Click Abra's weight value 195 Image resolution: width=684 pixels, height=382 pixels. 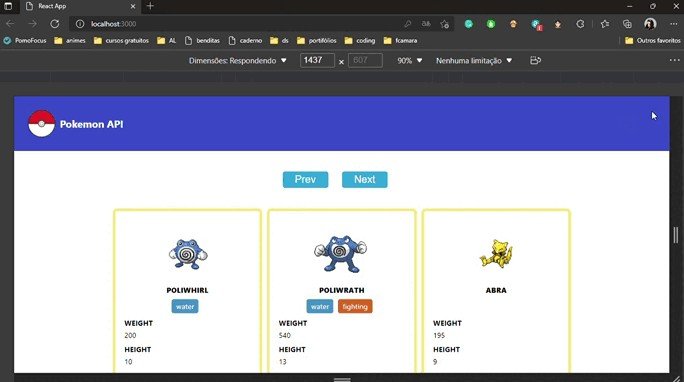tap(439, 335)
